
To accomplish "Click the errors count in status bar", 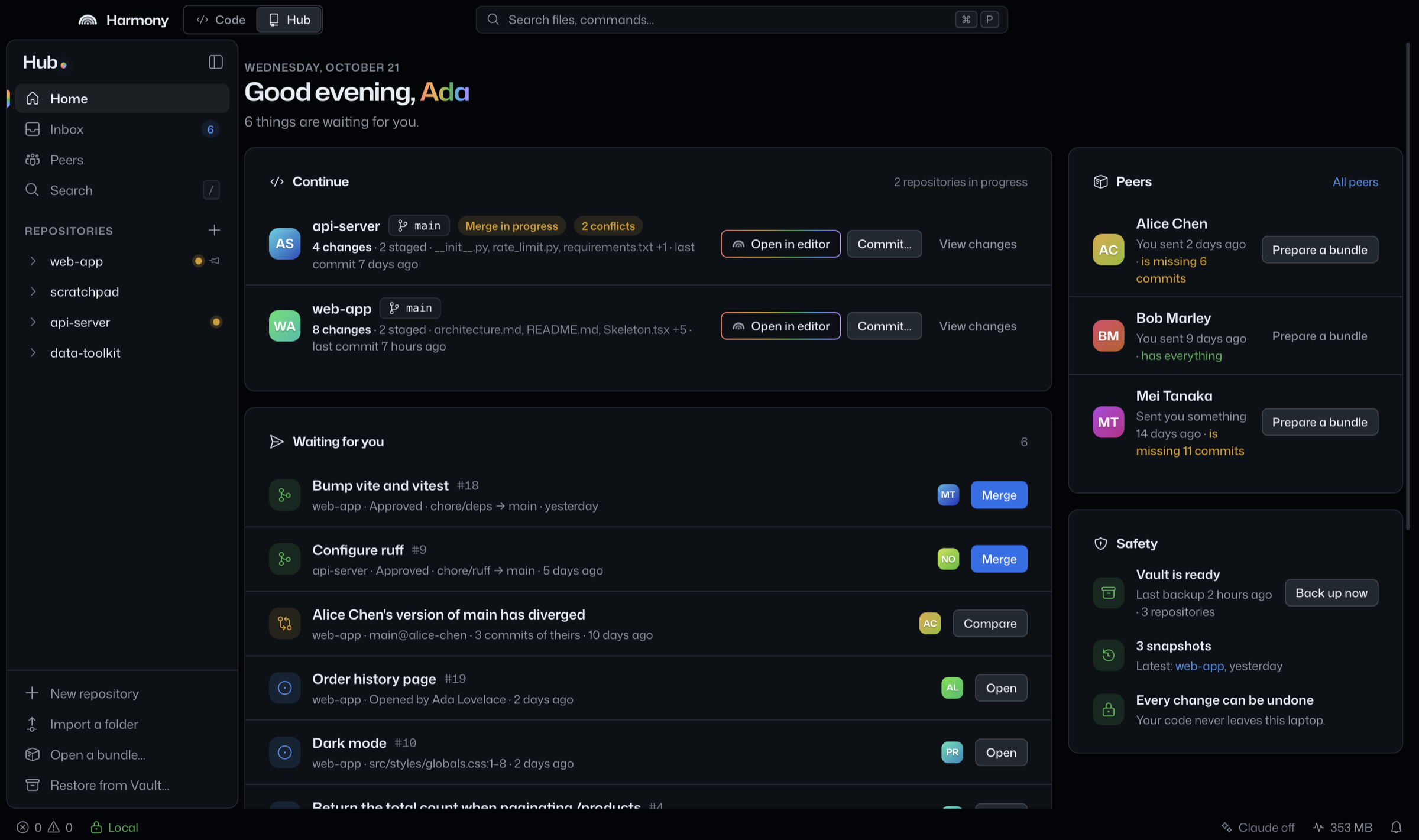I will click(29, 827).
